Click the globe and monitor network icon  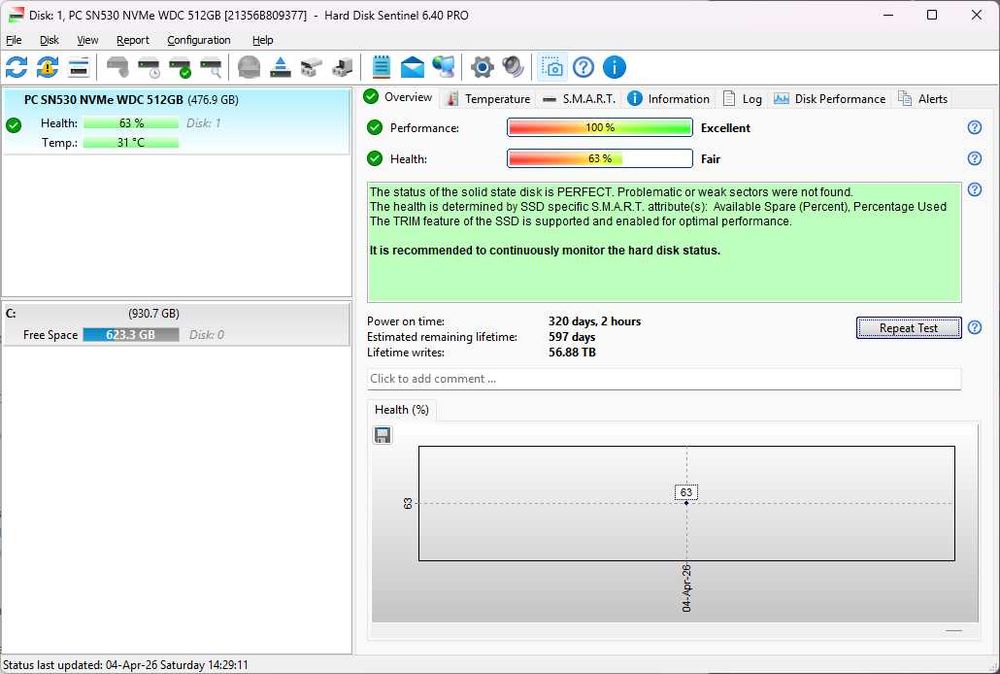(444, 67)
